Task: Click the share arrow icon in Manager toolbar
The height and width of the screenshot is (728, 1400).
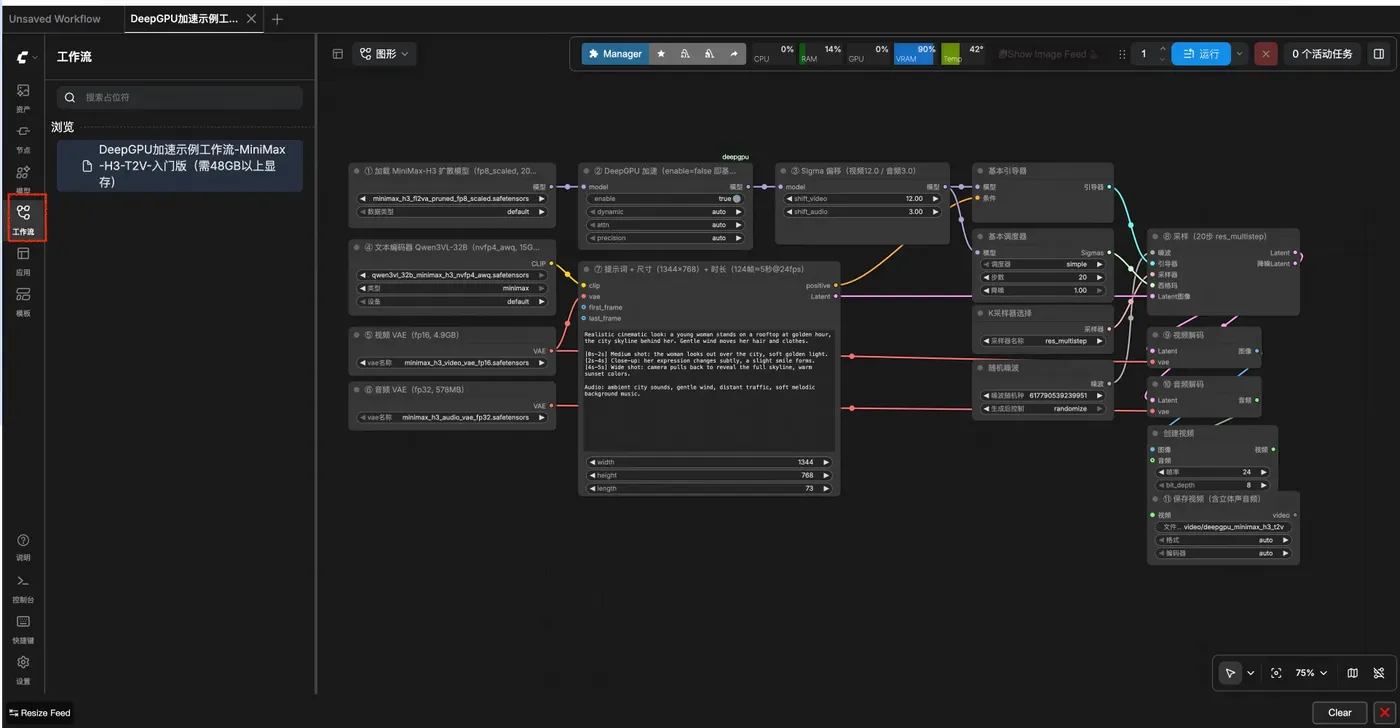Action: click(x=734, y=54)
